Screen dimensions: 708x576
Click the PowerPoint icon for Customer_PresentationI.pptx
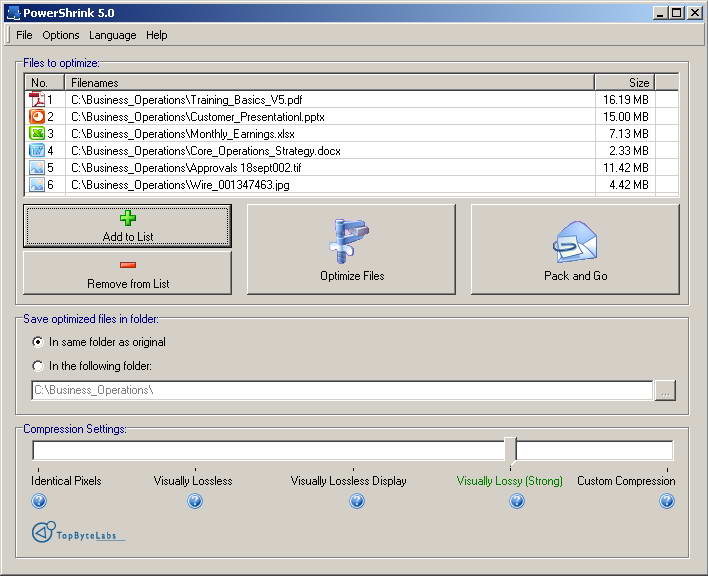(37, 116)
